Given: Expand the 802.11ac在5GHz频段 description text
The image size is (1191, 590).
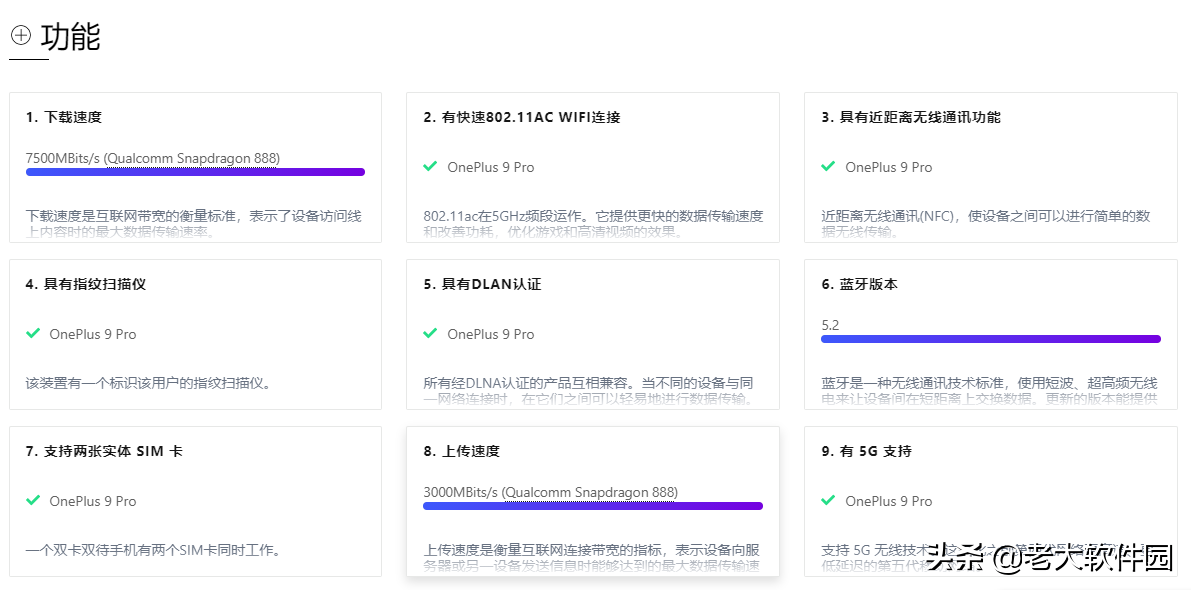Looking at the screenshot, I should click(x=592, y=223).
